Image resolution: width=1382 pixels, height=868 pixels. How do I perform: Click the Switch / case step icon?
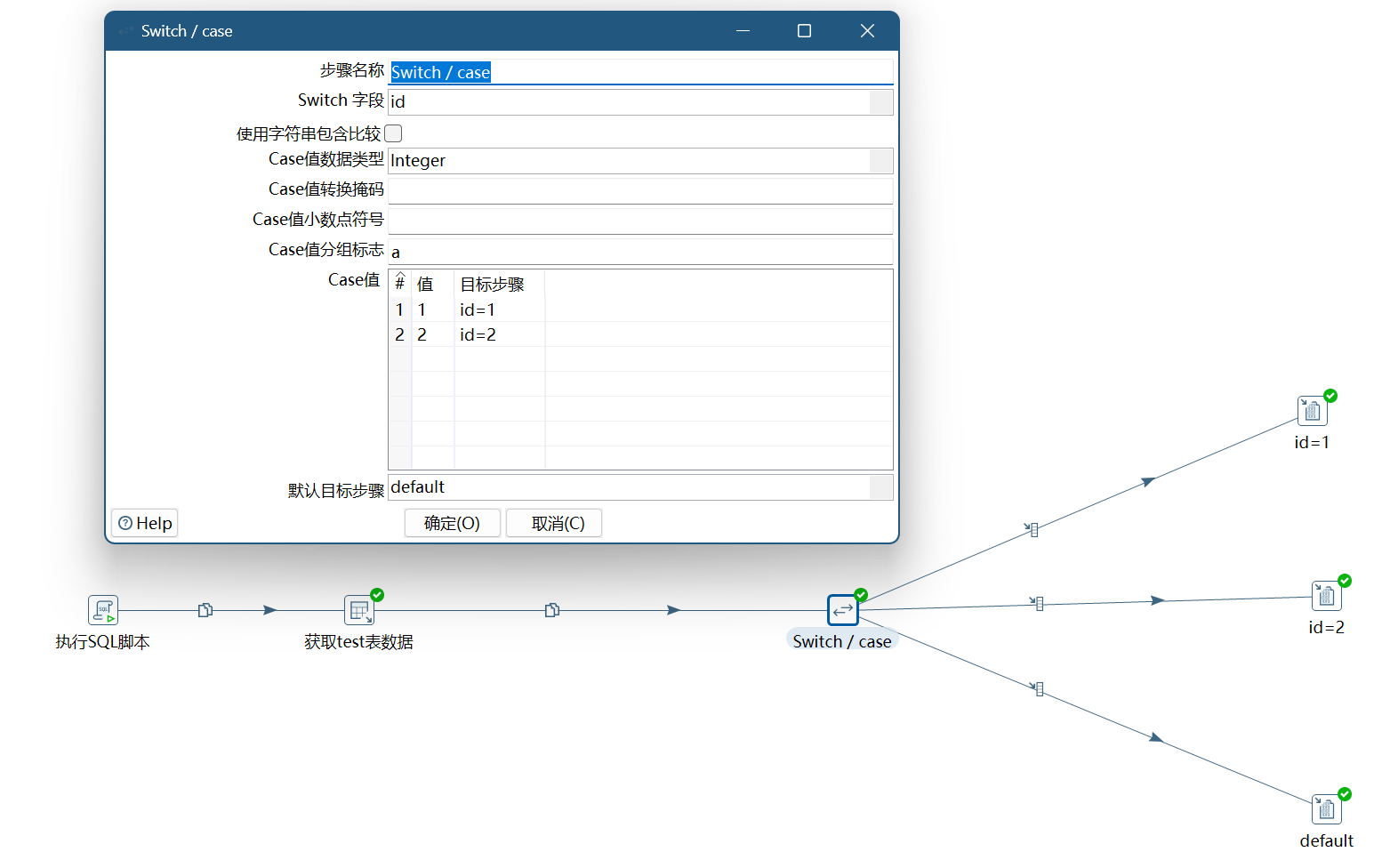[x=842, y=611]
